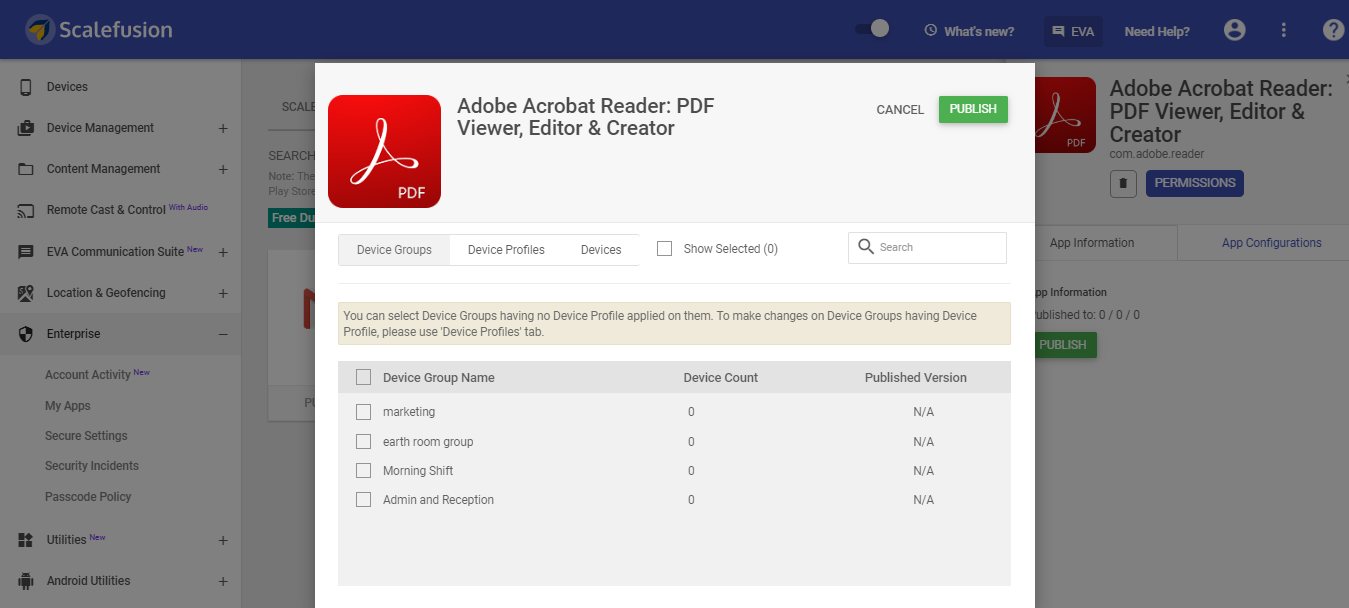This screenshot has width=1349, height=608.
Task: Click the EVA Communication Suite chat icon
Action: [26, 252]
